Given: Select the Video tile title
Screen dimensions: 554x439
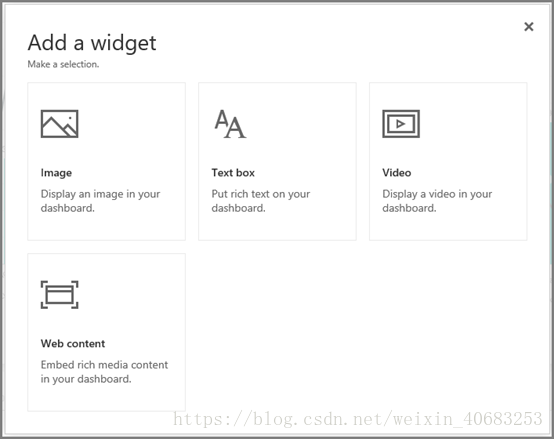Looking at the screenshot, I should tap(397, 173).
